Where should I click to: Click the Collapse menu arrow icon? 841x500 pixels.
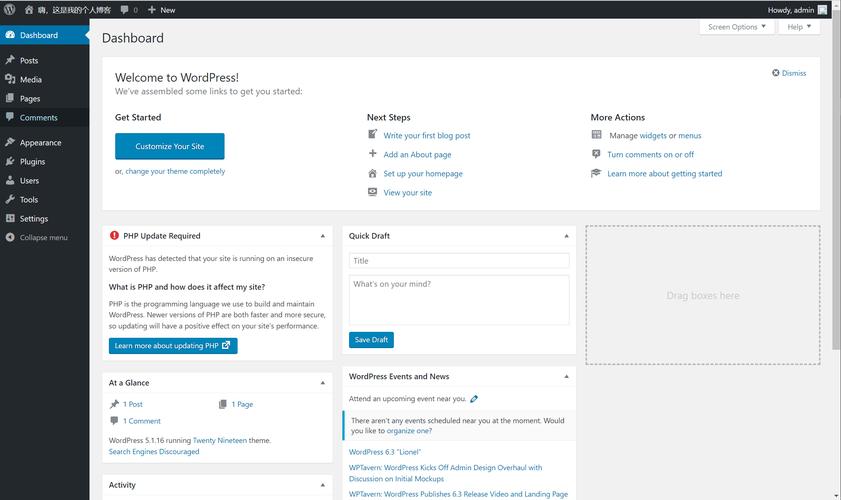[x=10, y=237]
